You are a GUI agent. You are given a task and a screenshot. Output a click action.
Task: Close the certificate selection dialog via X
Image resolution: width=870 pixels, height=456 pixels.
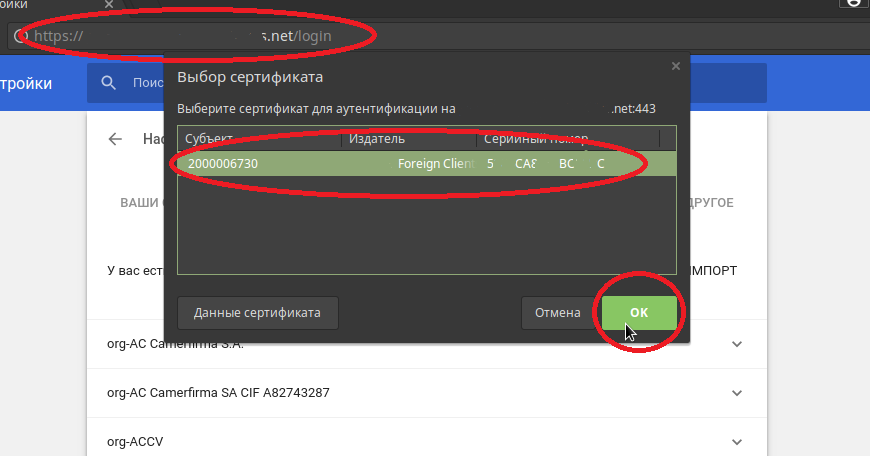tap(676, 66)
